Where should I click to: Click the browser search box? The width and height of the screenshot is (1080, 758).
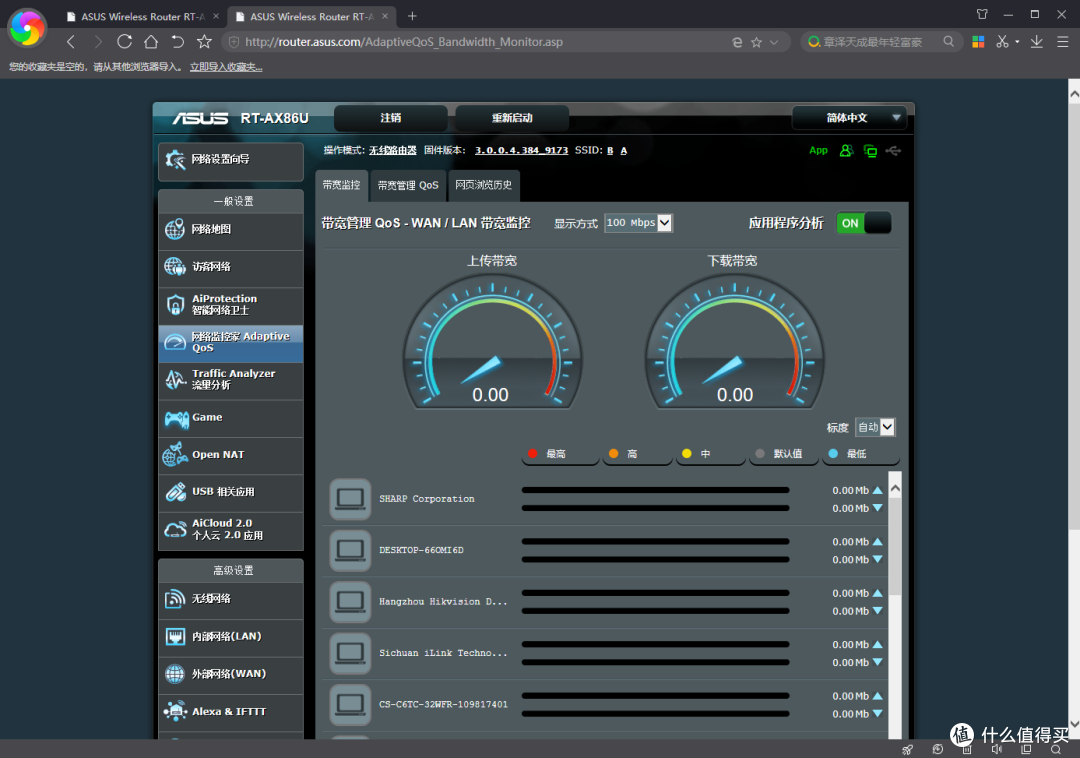click(x=880, y=42)
